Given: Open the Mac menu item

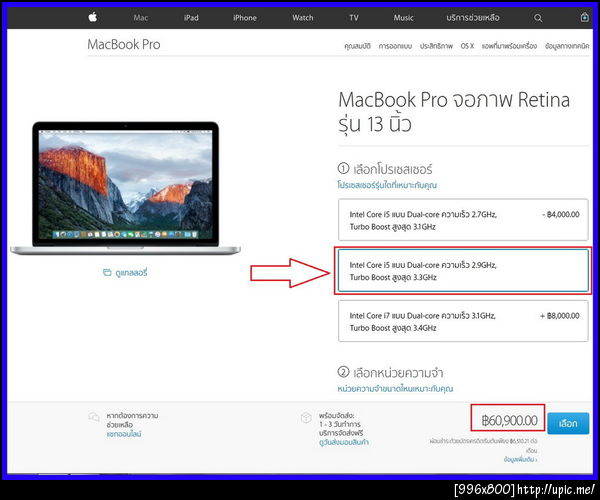Looking at the screenshot, I should [x=141, y=18].
